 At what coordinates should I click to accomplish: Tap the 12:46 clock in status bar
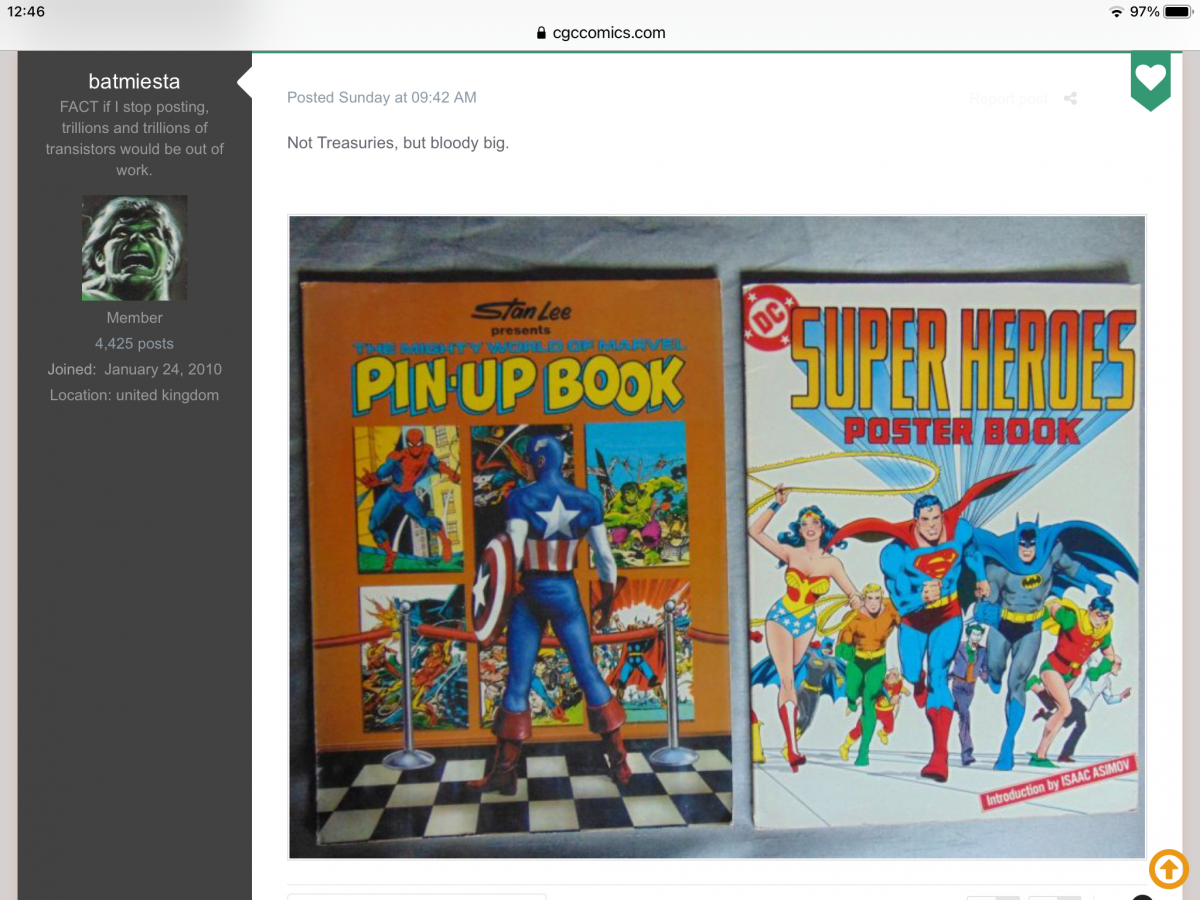tap(26, 12)
